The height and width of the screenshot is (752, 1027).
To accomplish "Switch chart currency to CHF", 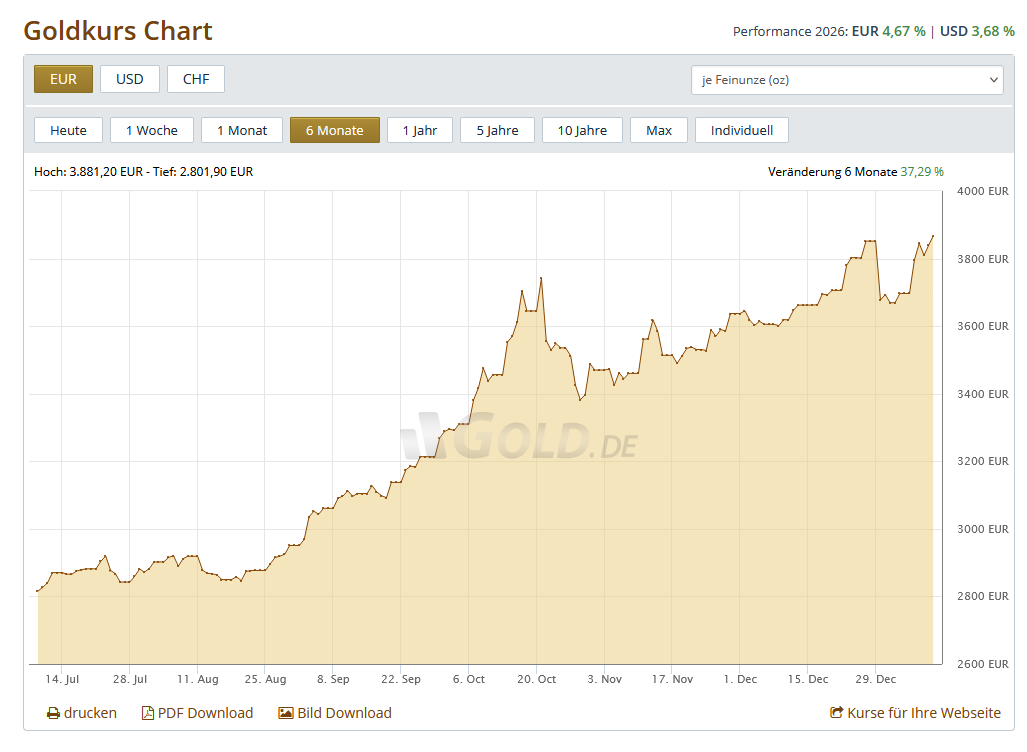I will (x=196, y=79).
